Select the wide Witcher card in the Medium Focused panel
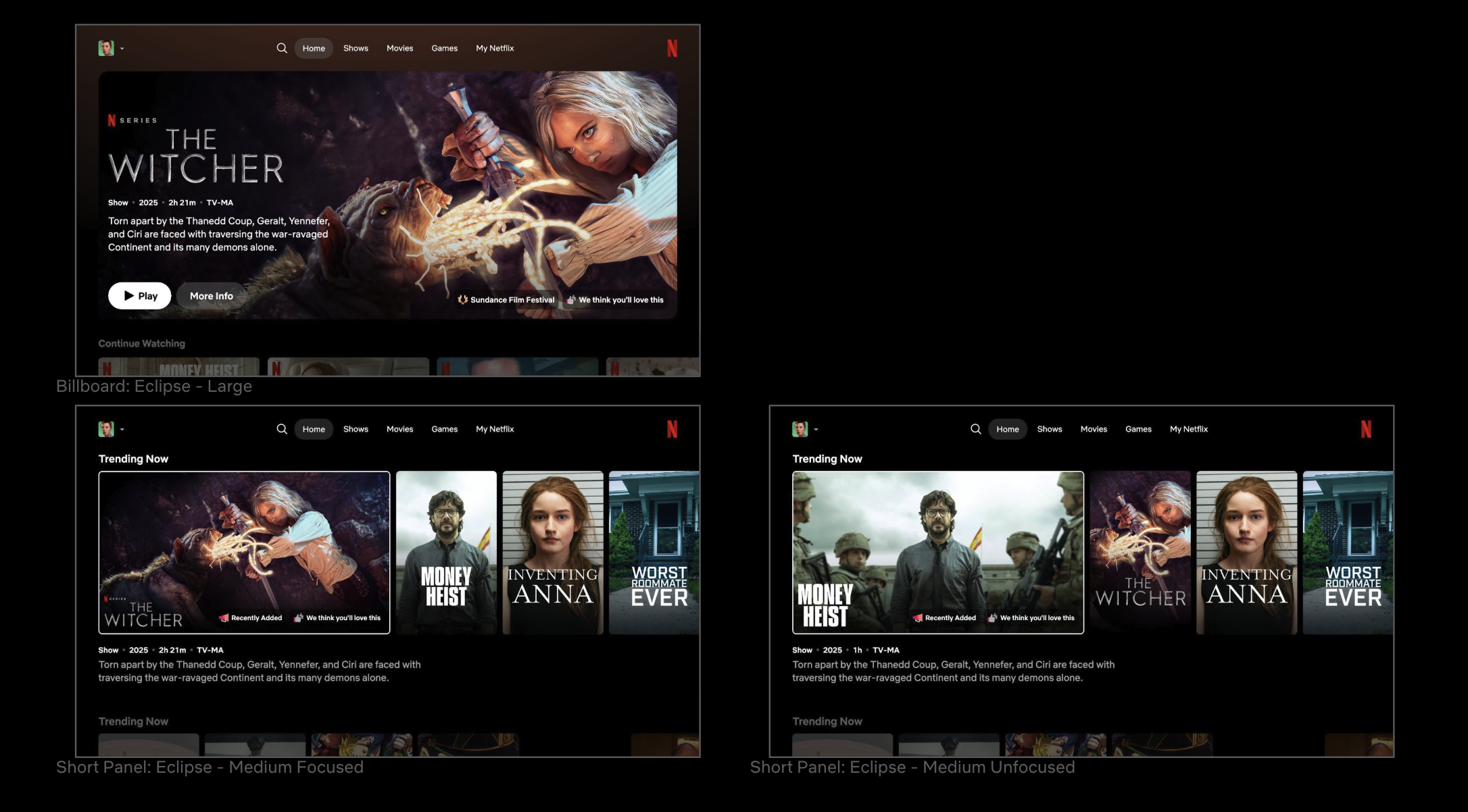This screenshot has width=1468, height=812. coord(245,553)
